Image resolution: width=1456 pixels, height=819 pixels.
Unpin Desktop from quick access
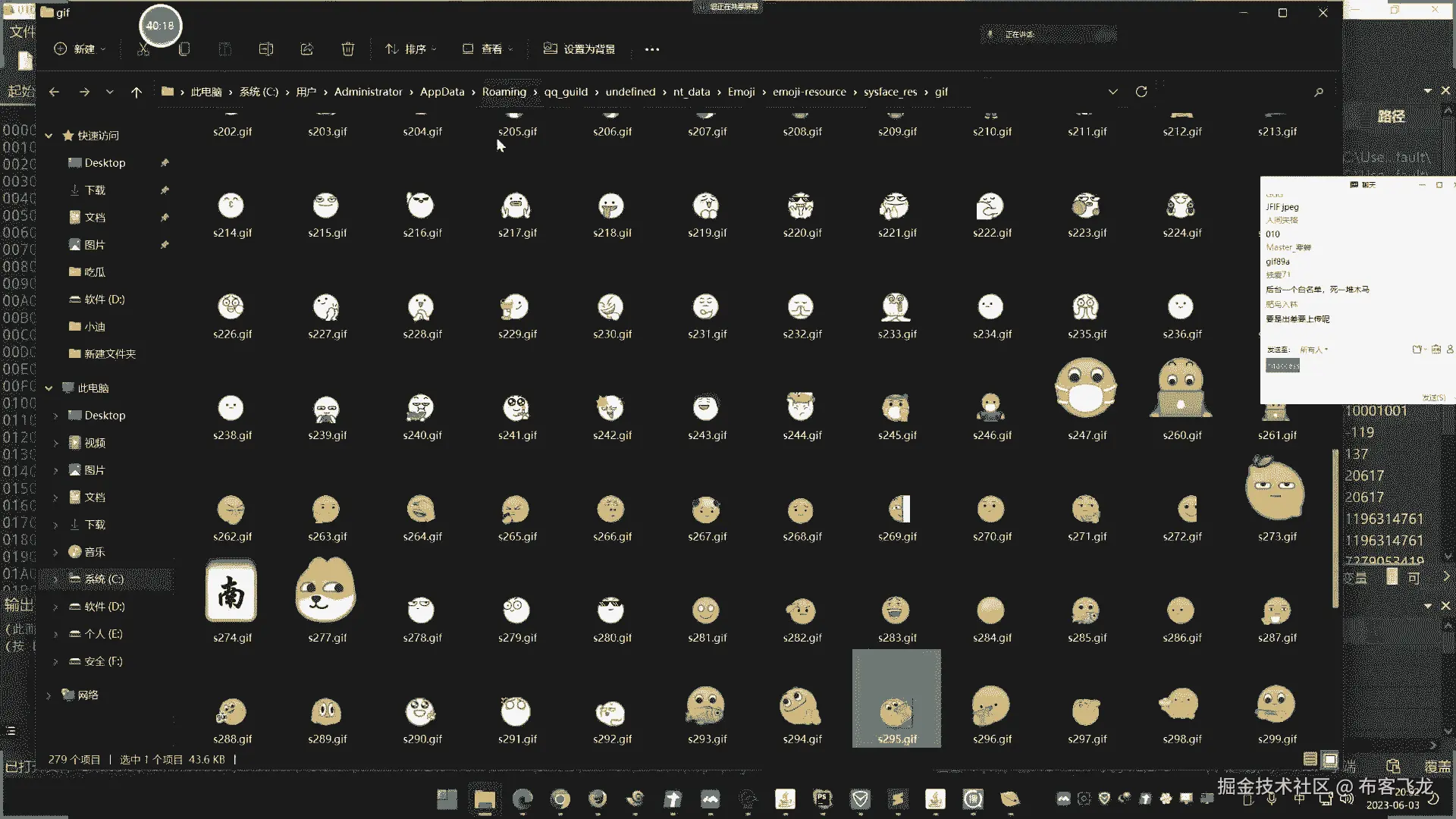pos(165,163)
